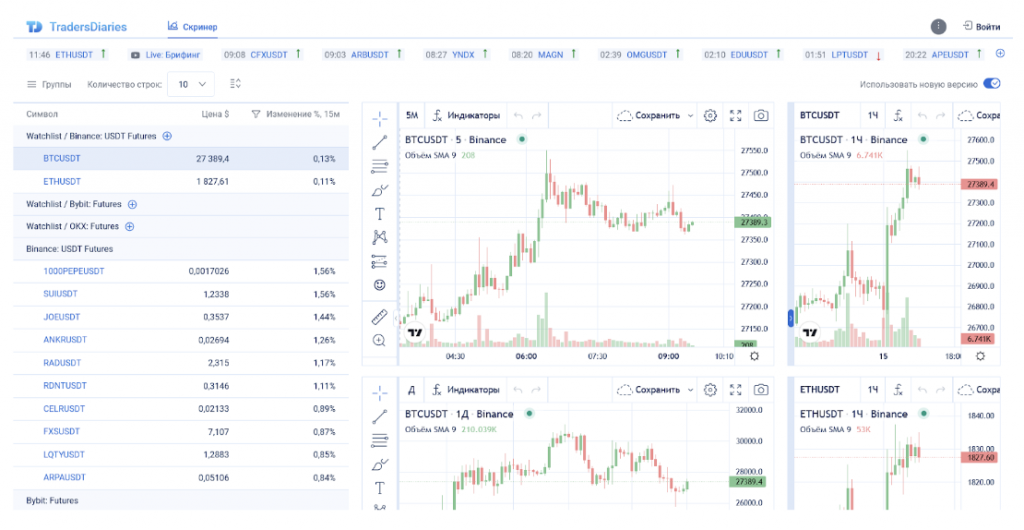This screenshot has width=1024, height=530.
Task: Select the zoom-in tool in BTCUSDT 5M chart
Action: point(379,341)
